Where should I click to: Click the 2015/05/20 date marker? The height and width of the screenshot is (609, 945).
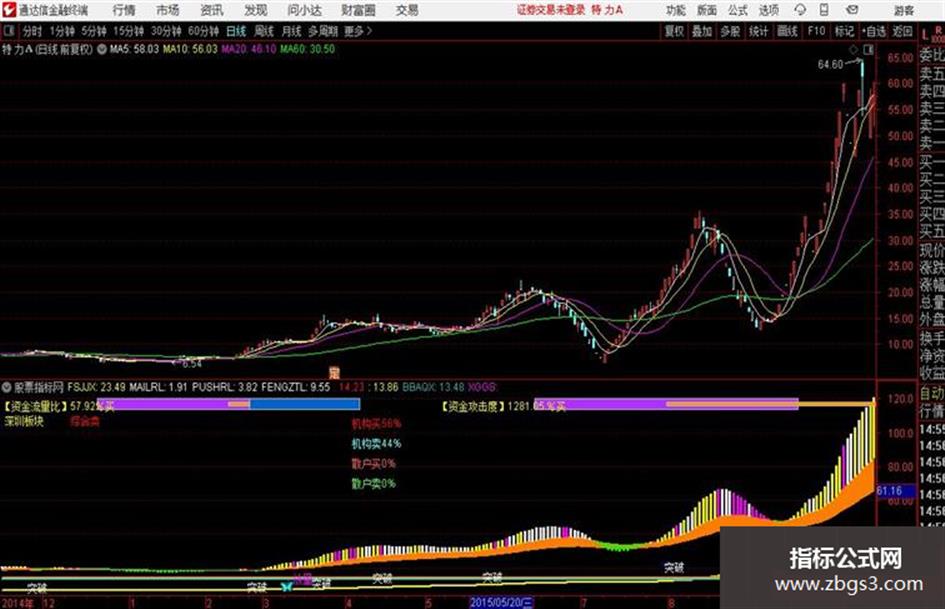(501, 602)
